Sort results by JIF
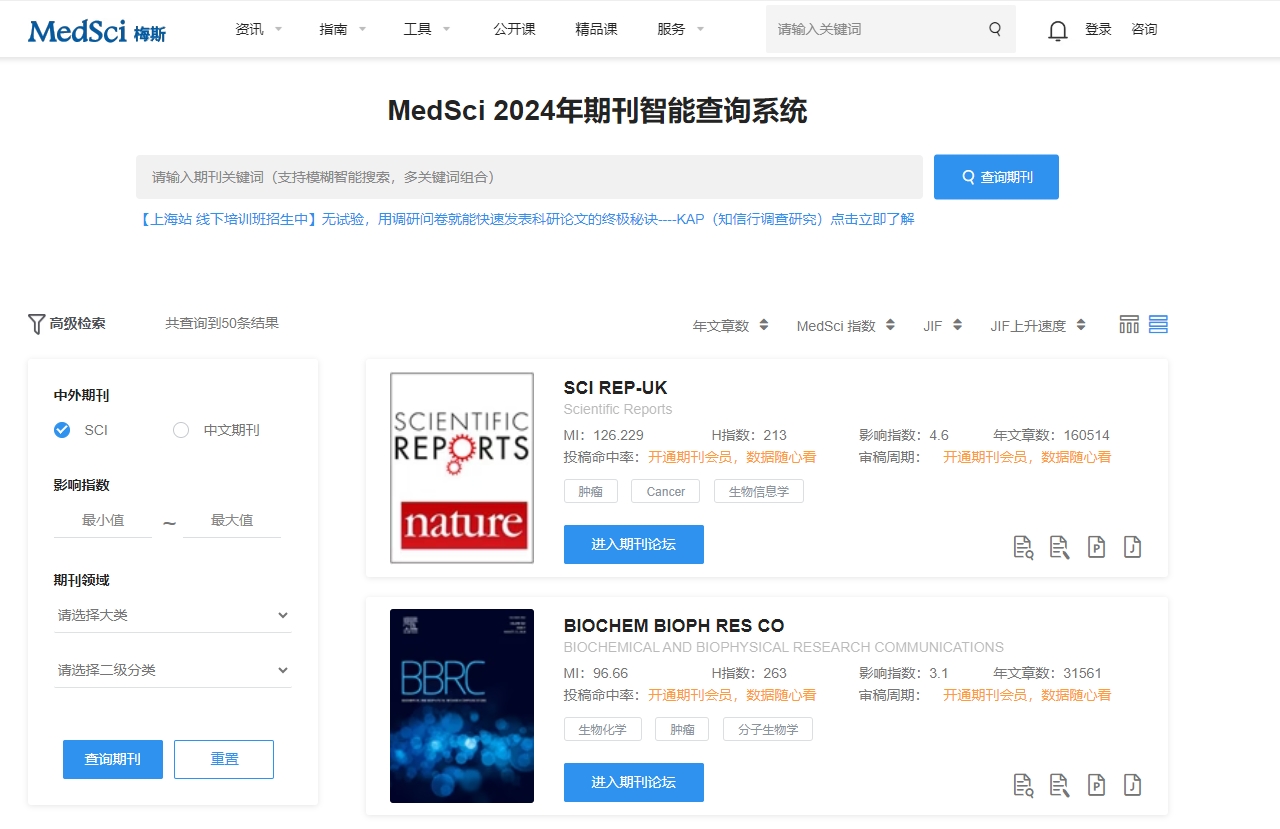Image resolution: width=1280 pixels, height=829 pixels. (x=942, y=325)
